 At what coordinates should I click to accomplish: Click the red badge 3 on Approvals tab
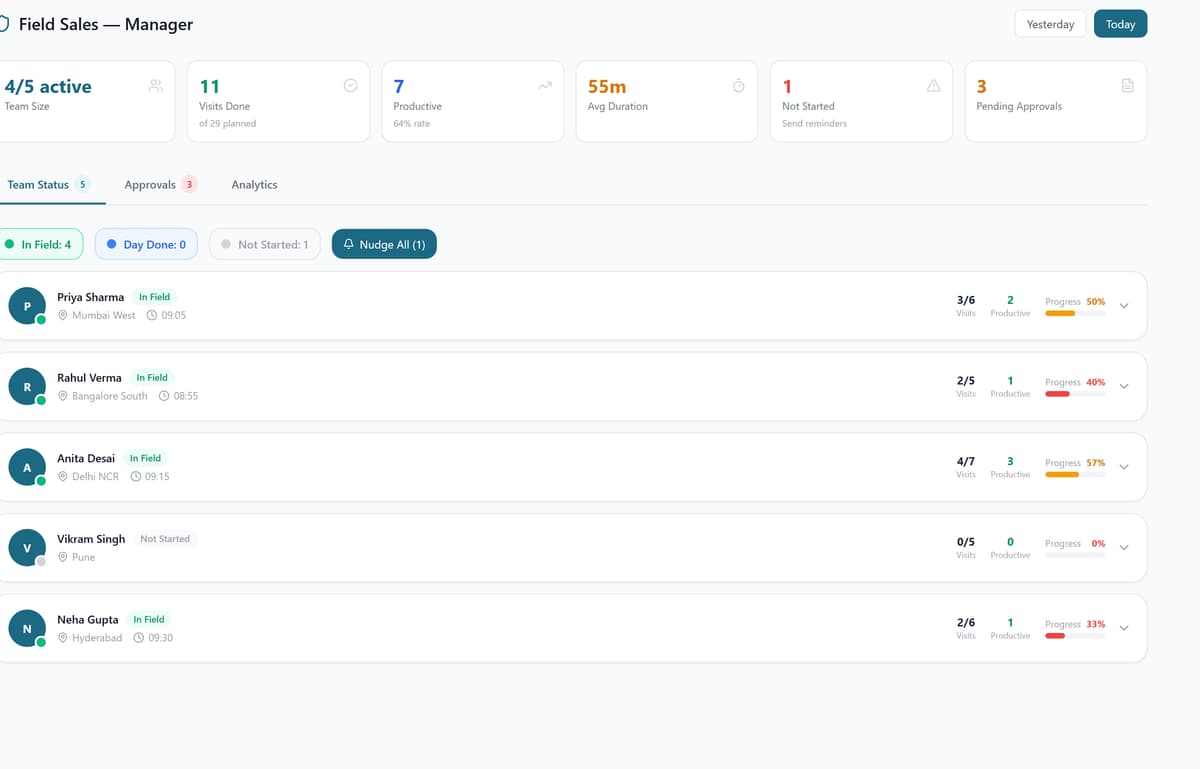pos(189,185)
